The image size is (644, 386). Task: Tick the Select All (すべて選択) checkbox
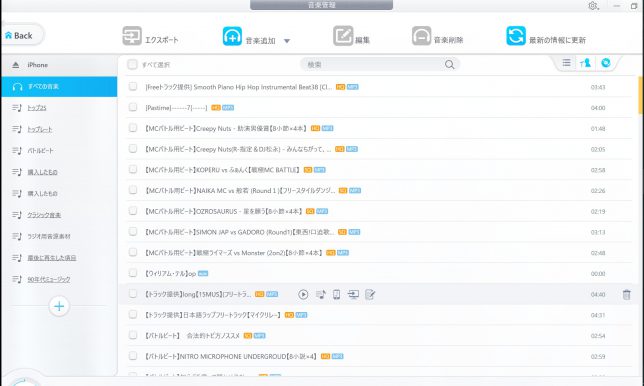132,64
